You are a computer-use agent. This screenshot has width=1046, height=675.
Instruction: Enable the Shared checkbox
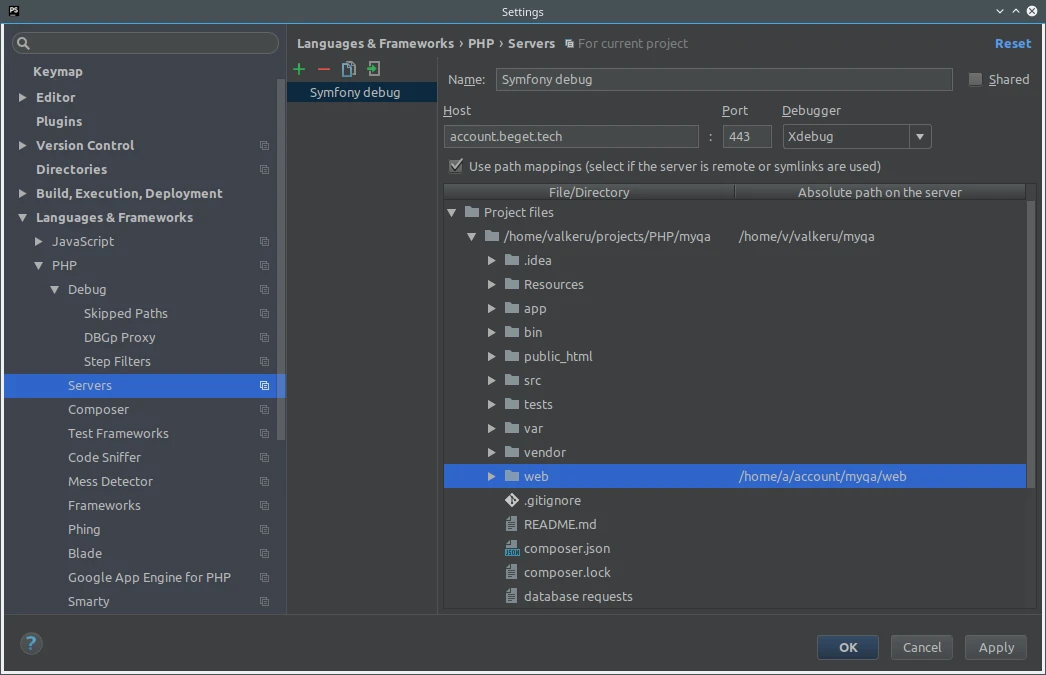click(x=975, y=80)
